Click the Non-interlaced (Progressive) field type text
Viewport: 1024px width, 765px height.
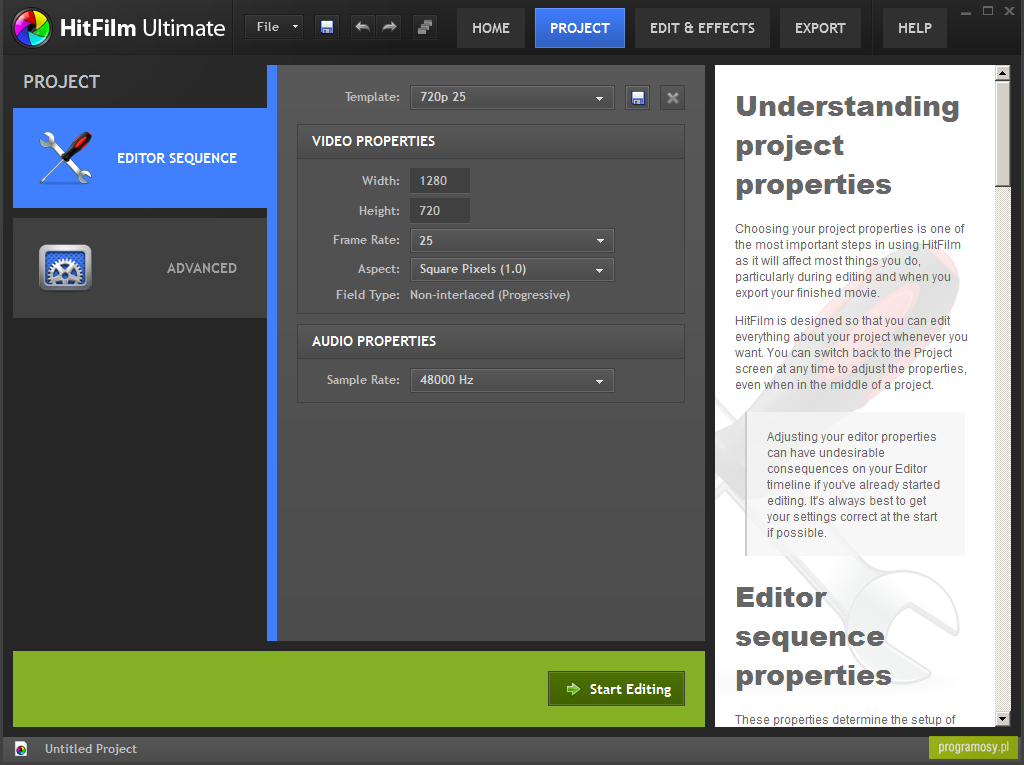[x=490, y=295]
